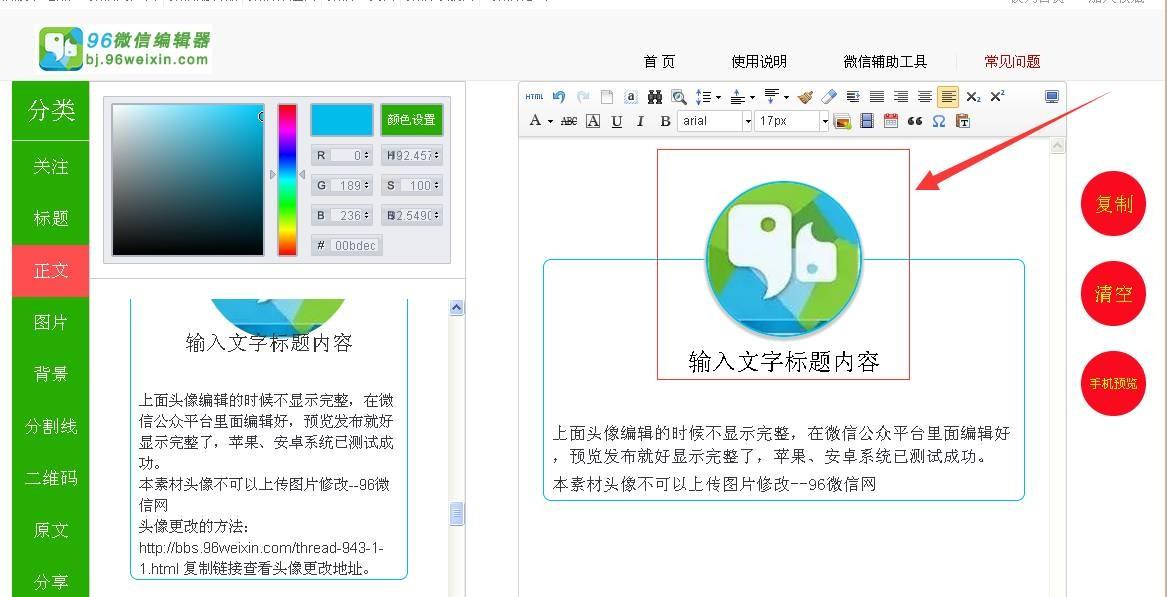This screenshot has width=1167, height=597.
Task: Toggle bold text formatting
Action: [665, 121]
